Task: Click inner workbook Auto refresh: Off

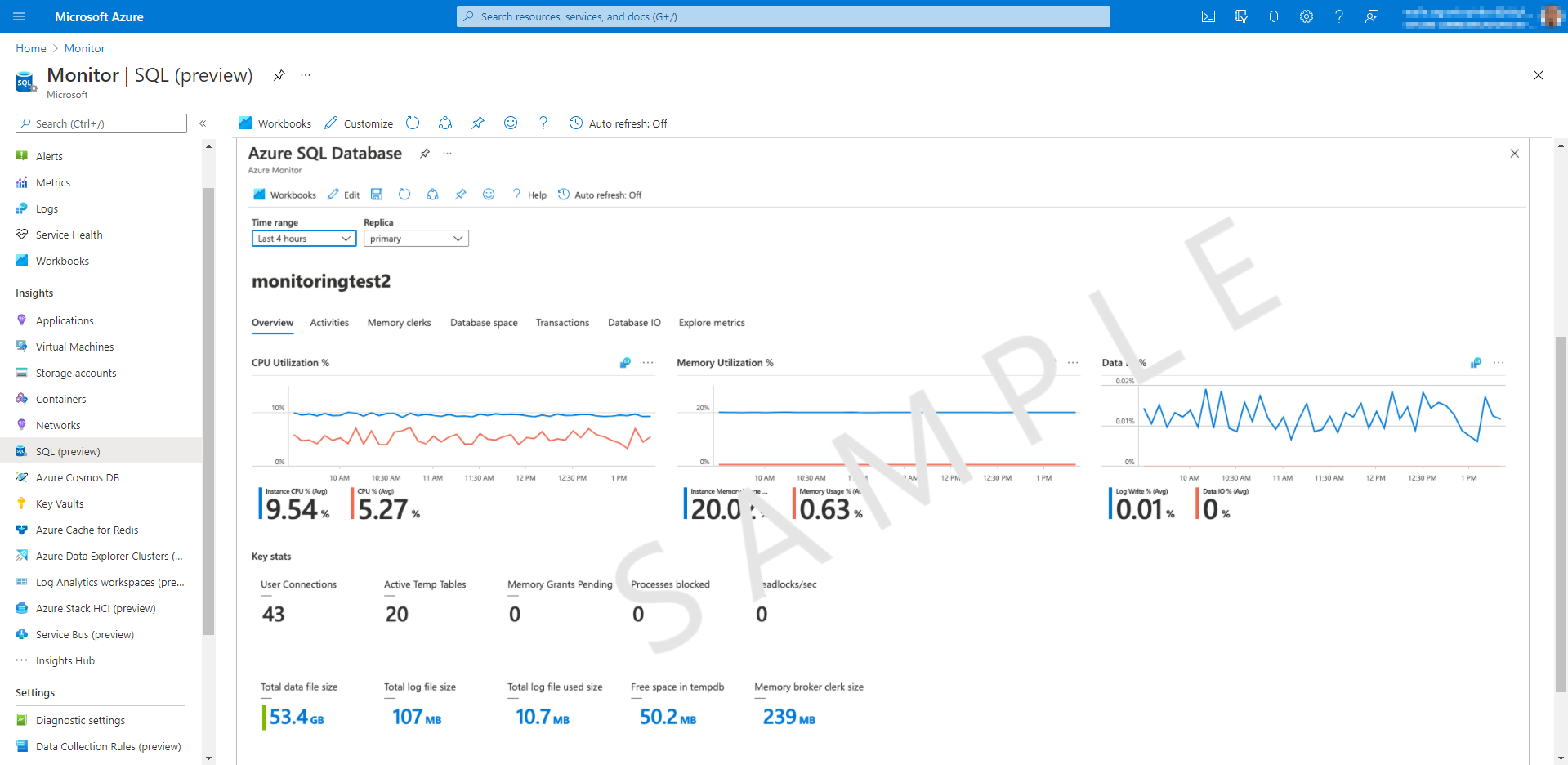Action: 600,195
